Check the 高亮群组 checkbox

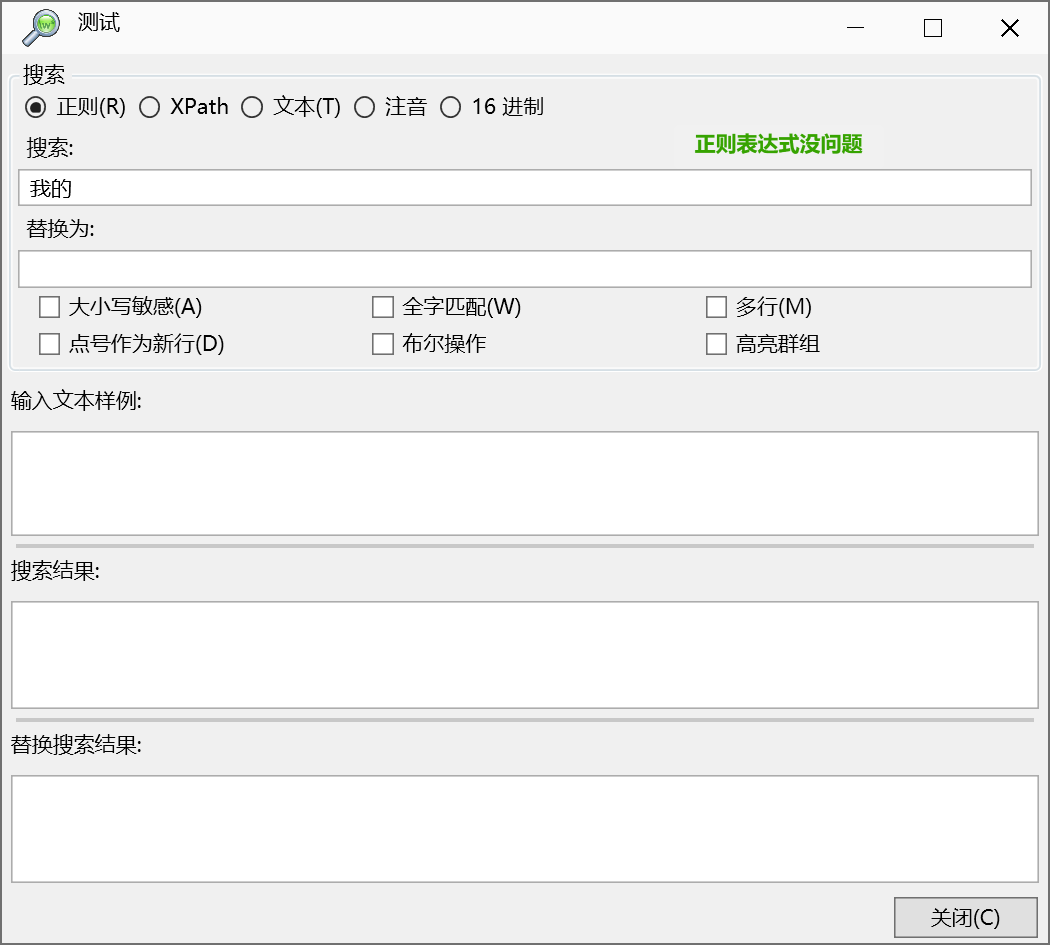click(716, 343)
